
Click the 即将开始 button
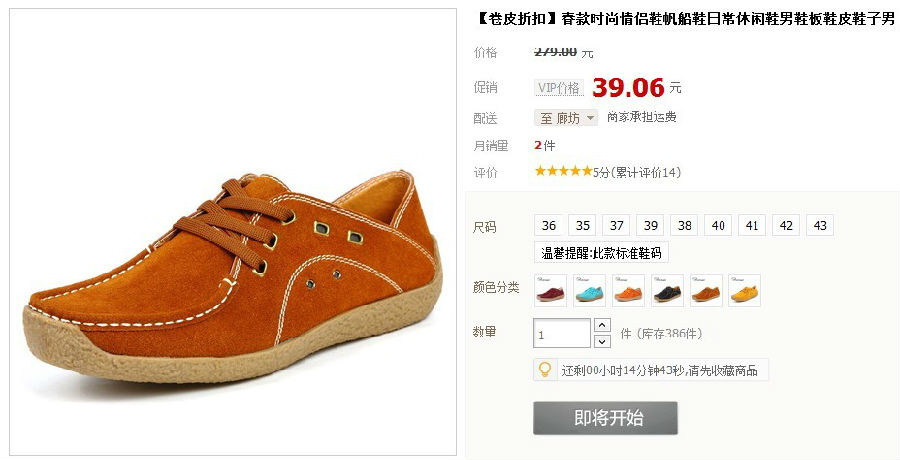click(x=606, y=418)
